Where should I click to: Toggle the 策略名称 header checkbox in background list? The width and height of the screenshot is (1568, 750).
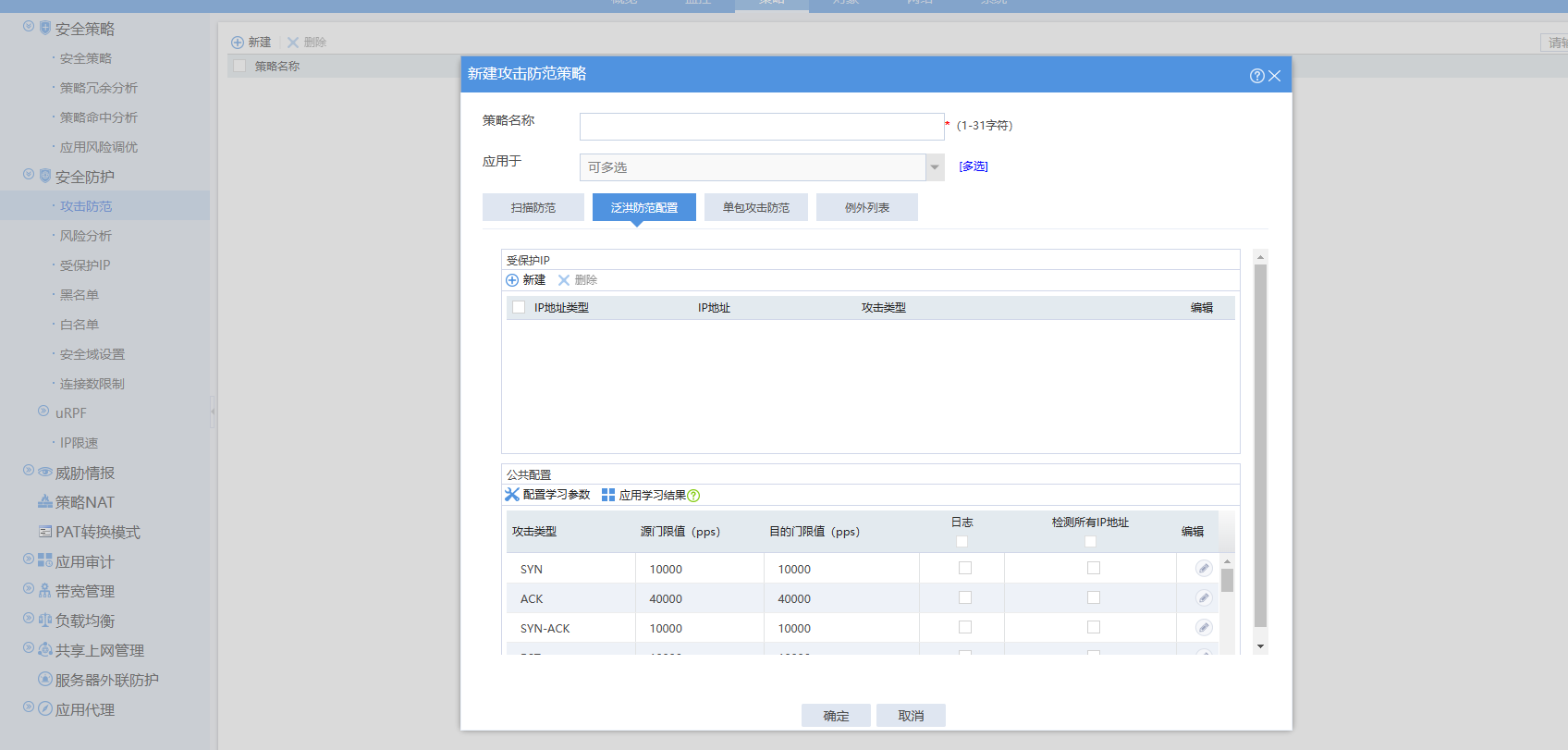239,66
